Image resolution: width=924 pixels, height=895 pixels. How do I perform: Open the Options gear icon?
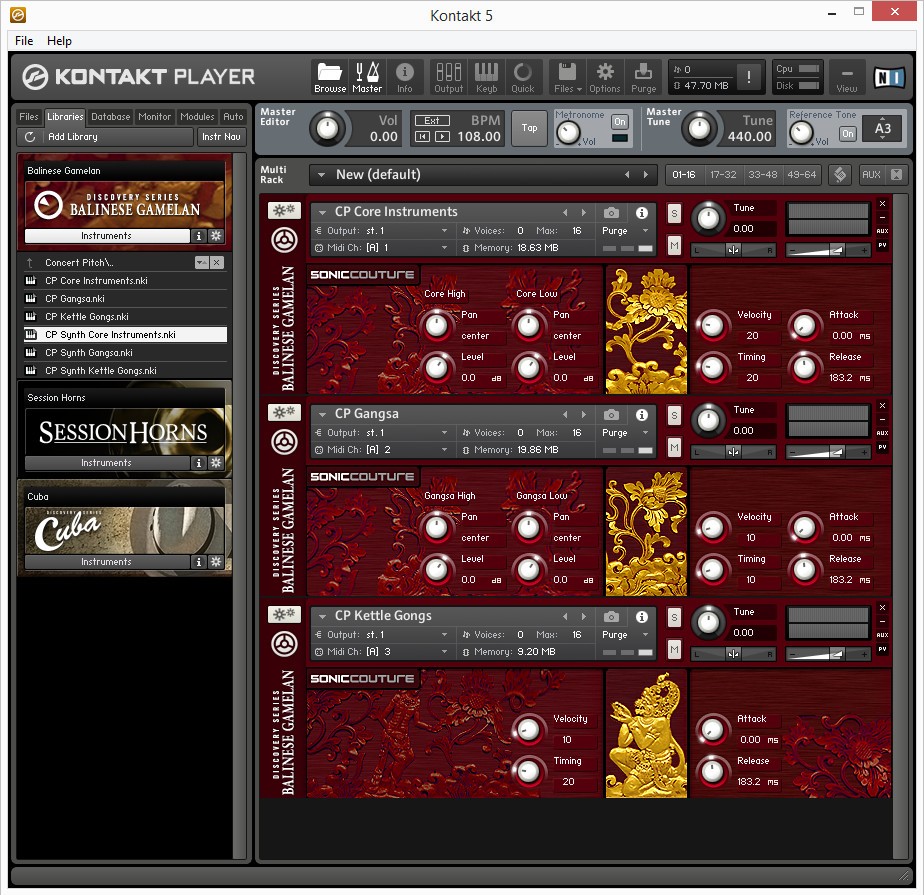(x=605, y=77)
